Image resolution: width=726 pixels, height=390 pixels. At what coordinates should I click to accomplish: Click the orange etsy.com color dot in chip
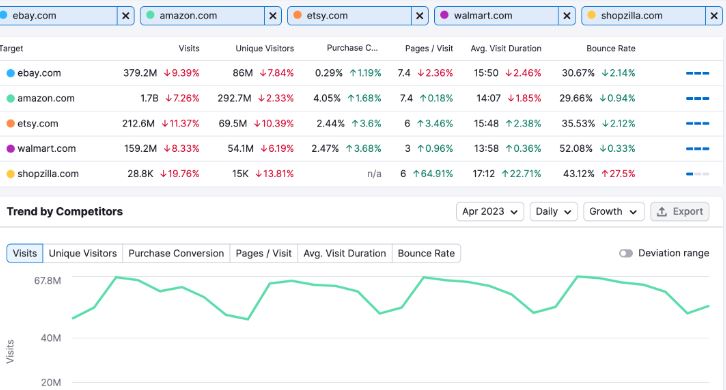(297, 15)
